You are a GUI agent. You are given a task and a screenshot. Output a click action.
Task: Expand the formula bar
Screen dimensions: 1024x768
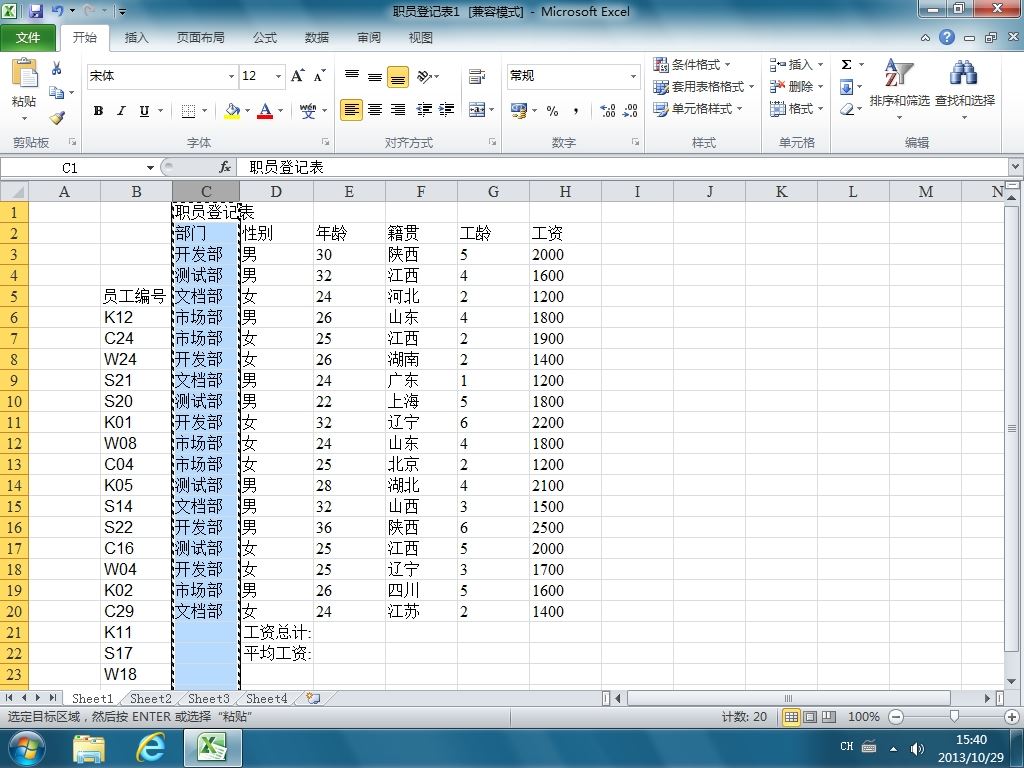(x=1016, y=167)
